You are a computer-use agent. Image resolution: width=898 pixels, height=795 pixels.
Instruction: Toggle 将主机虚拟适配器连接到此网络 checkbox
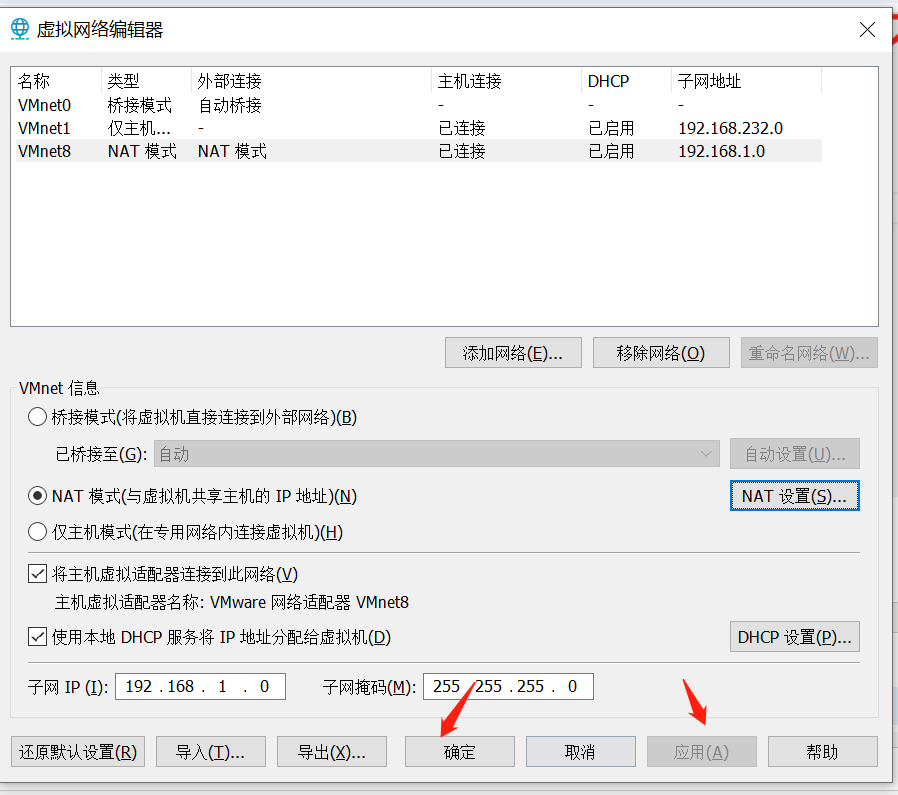click(37, 574)
